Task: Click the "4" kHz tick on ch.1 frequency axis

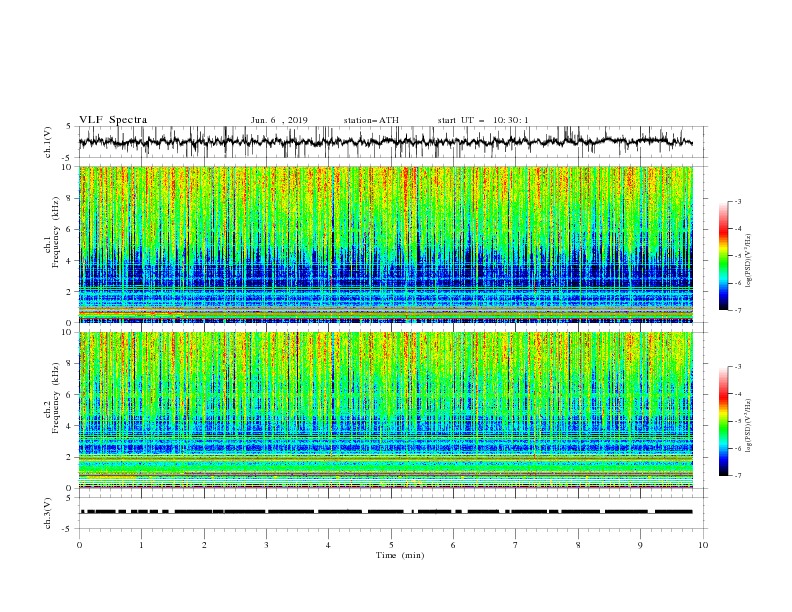Action: pos(69,261)
